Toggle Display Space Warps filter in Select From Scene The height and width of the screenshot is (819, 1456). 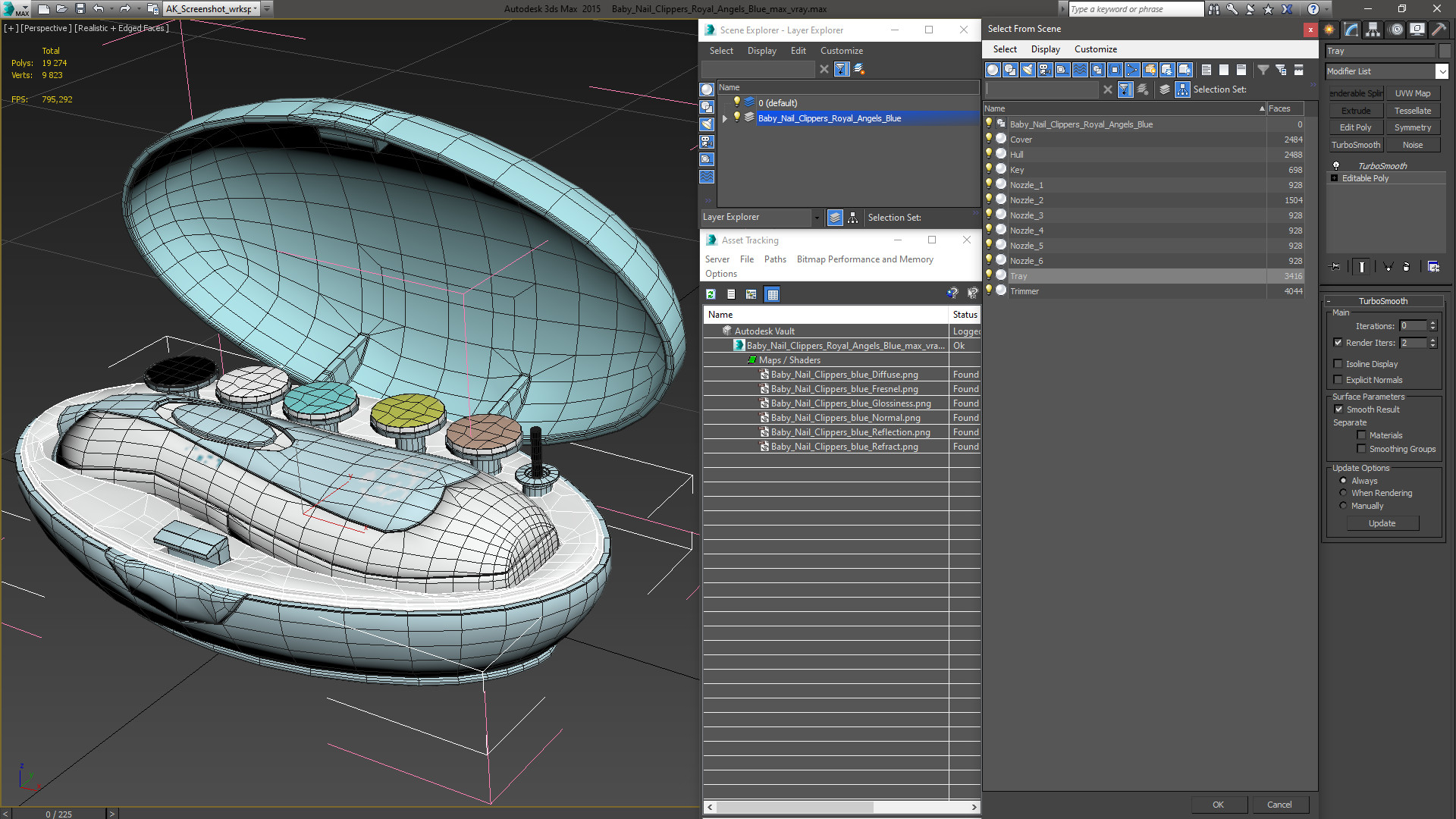tap(1080, 70)
